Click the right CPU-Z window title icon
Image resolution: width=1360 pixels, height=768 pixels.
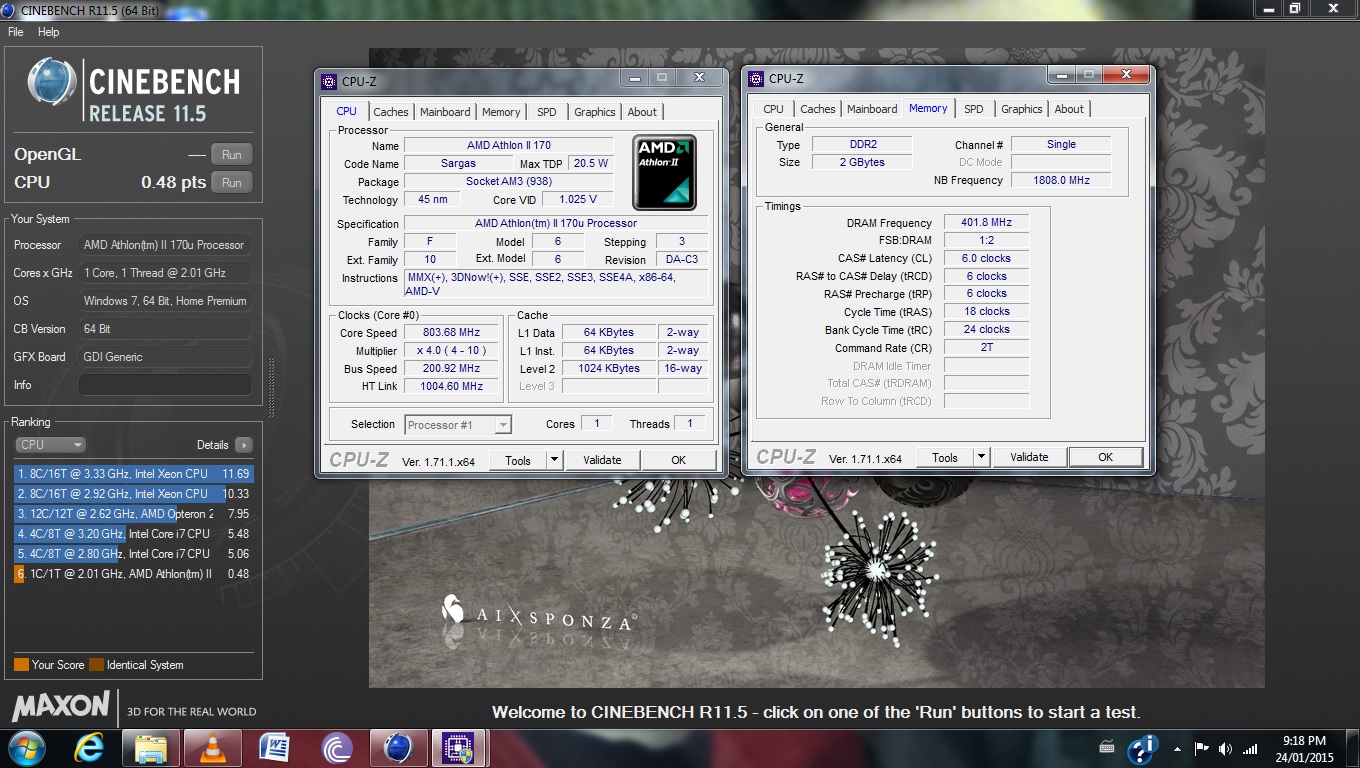point(756,79)
